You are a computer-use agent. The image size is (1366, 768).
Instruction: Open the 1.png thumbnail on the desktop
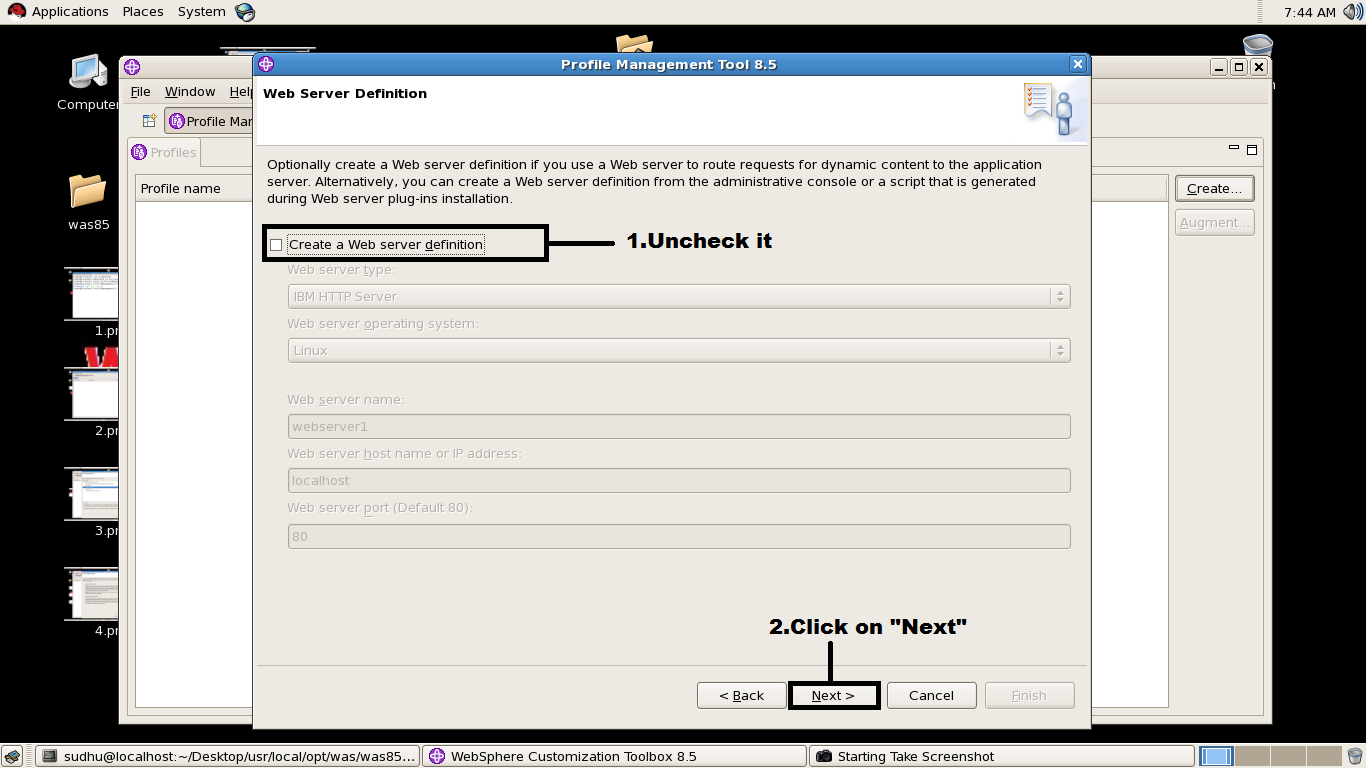[91, 293]
